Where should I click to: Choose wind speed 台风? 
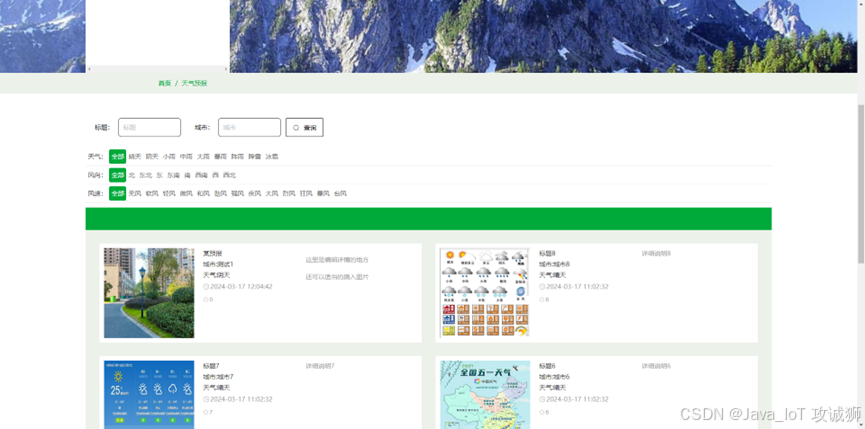tap(340, 194)
